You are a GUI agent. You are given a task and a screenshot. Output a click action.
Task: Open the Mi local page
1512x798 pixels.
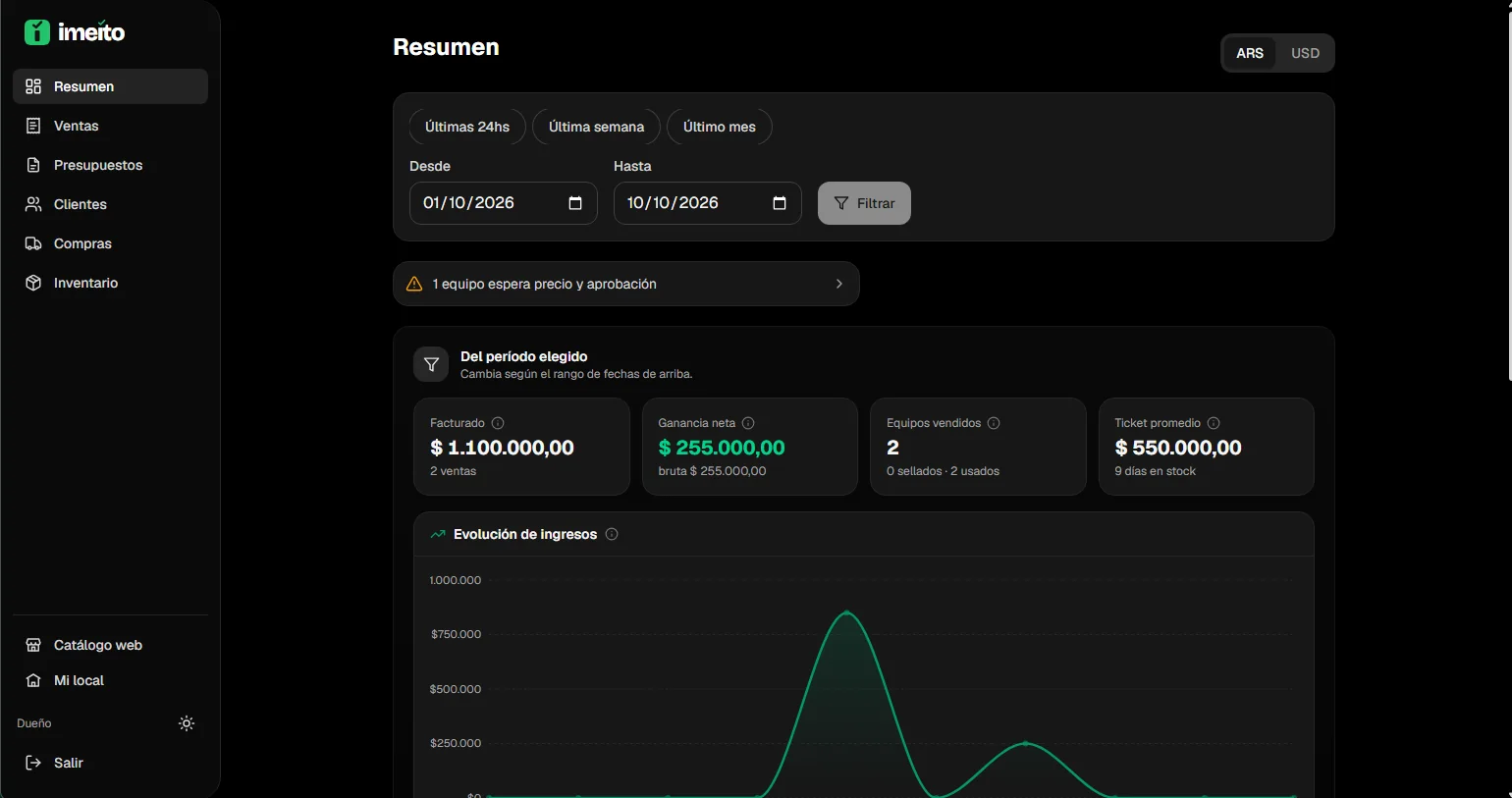pyautogui.click(x=110, y=680)
